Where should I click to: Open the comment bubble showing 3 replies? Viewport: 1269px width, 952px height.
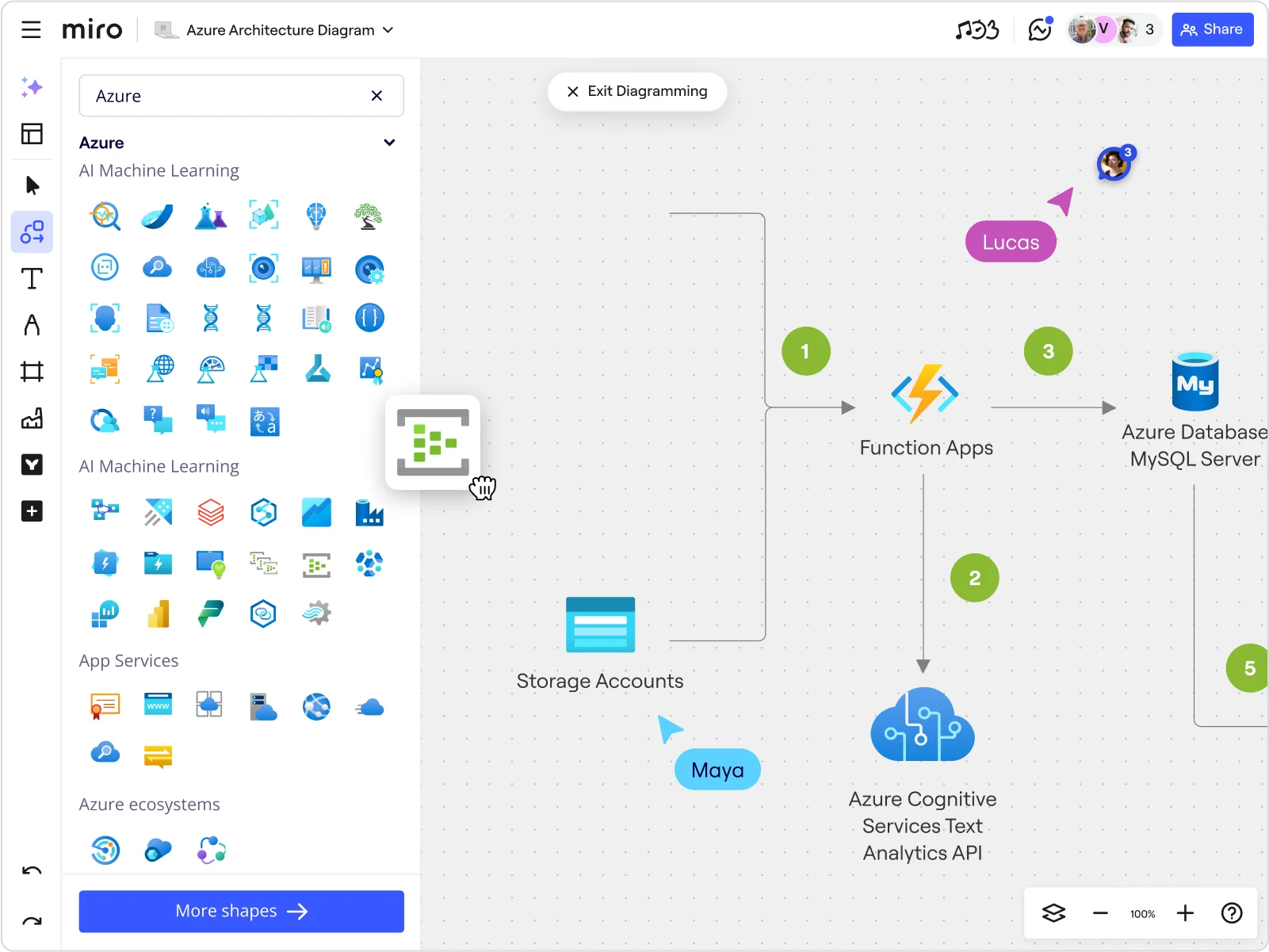click(x=1115, y=163)
